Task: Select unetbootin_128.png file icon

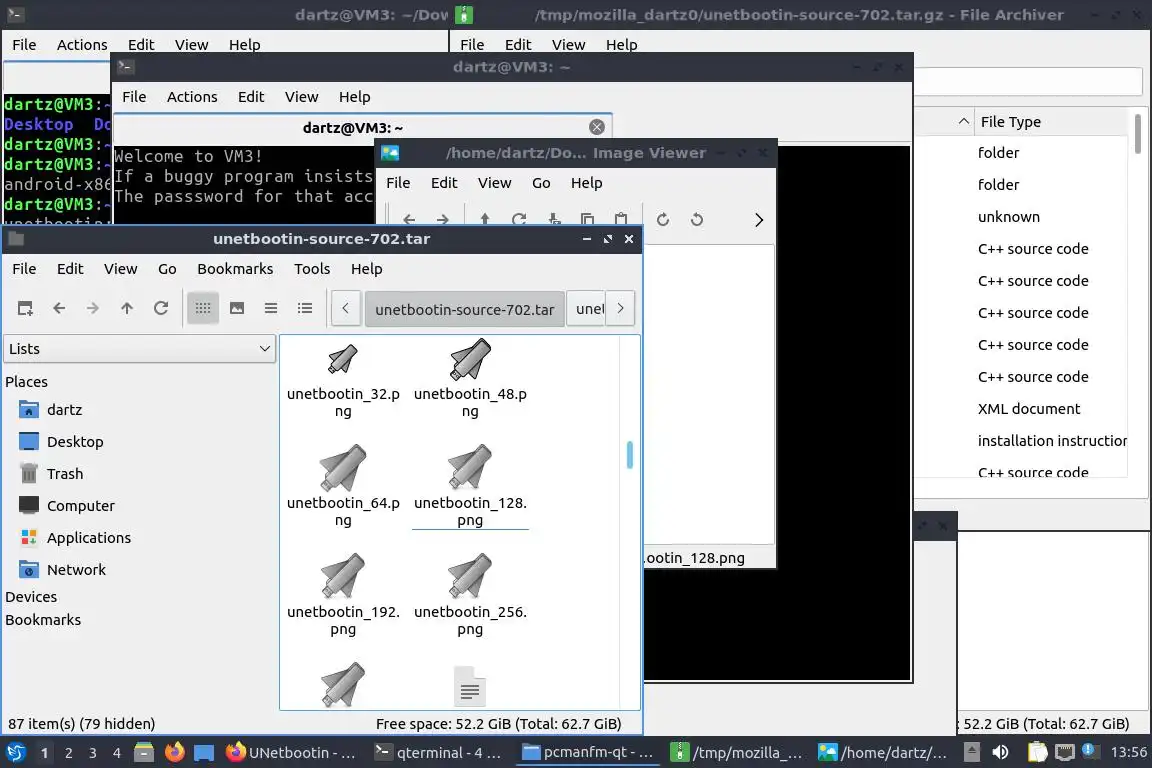Action: (470, 467)
